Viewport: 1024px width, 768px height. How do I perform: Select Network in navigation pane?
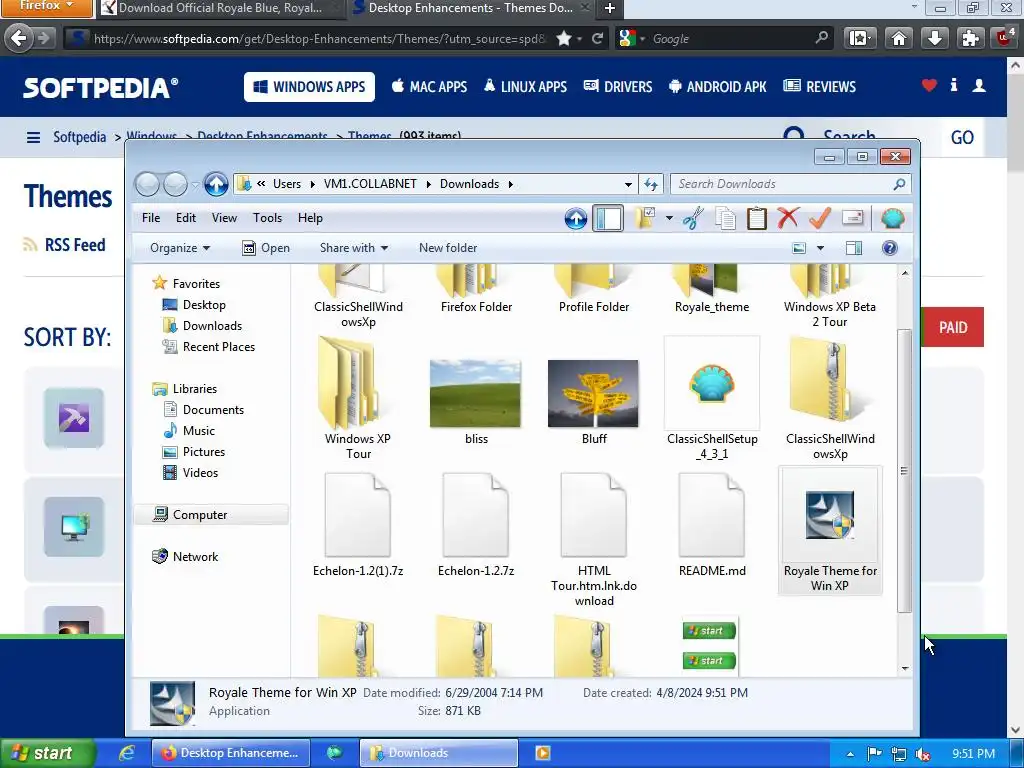pos(195,557)
